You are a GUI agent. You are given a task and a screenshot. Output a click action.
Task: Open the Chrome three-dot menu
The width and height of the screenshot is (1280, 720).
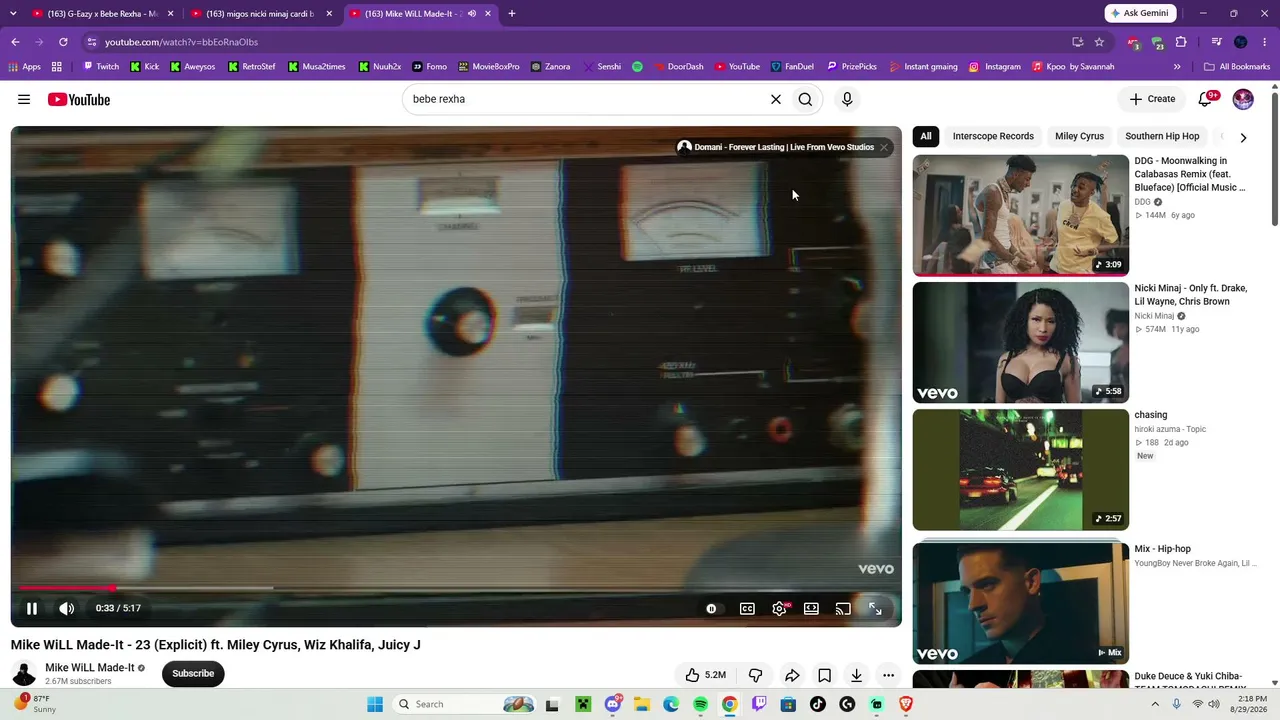click(x=1265, y=42)
